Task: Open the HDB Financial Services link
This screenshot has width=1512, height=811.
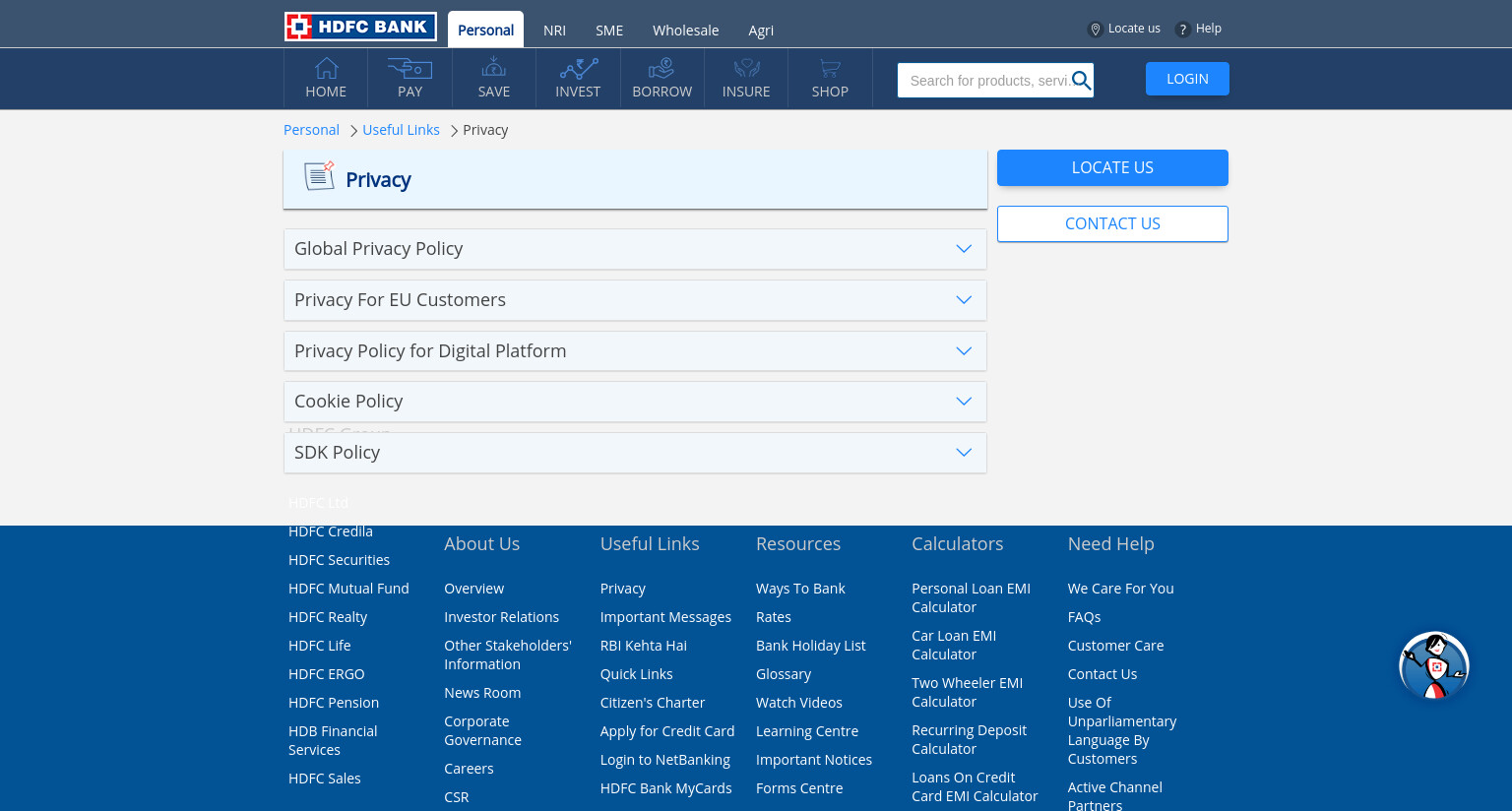Action: point(333,740)
